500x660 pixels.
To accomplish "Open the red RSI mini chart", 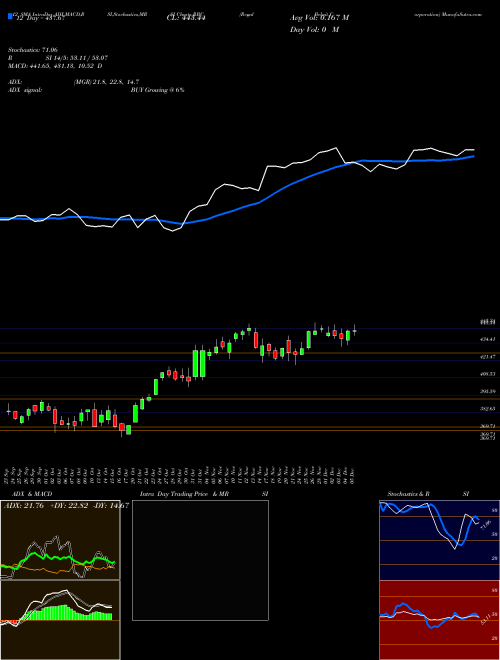I will point(439,620).
